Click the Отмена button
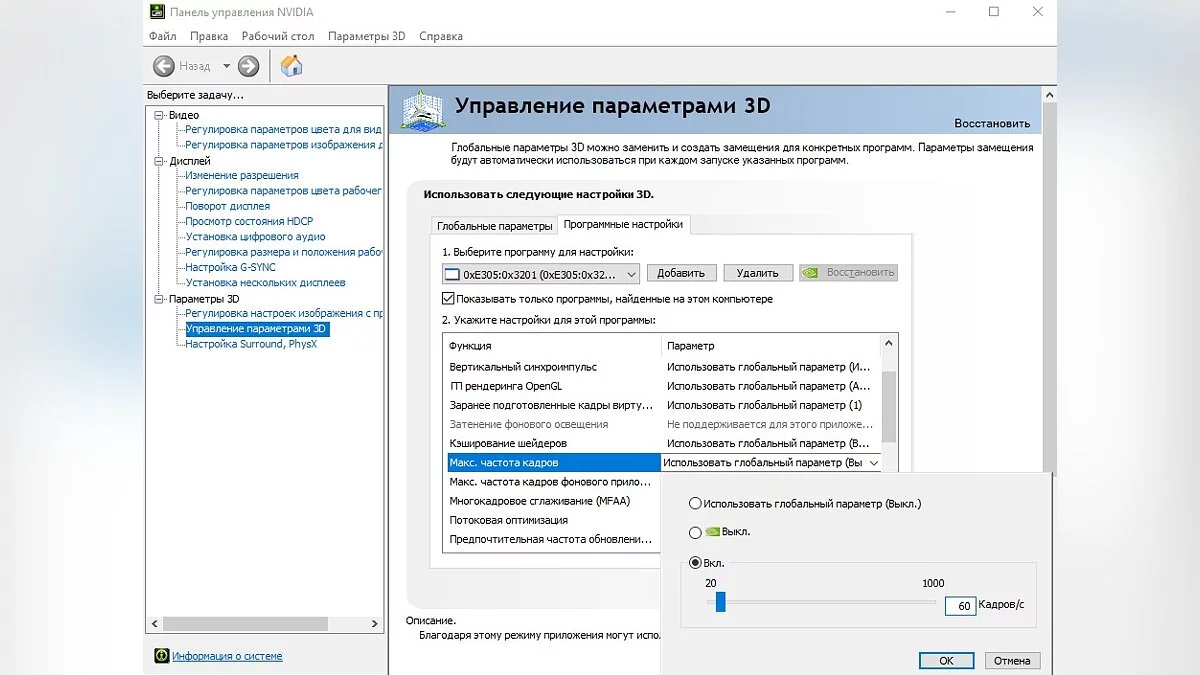The width and height of the screenshot is (1200, 675). tap(1013, 660)
